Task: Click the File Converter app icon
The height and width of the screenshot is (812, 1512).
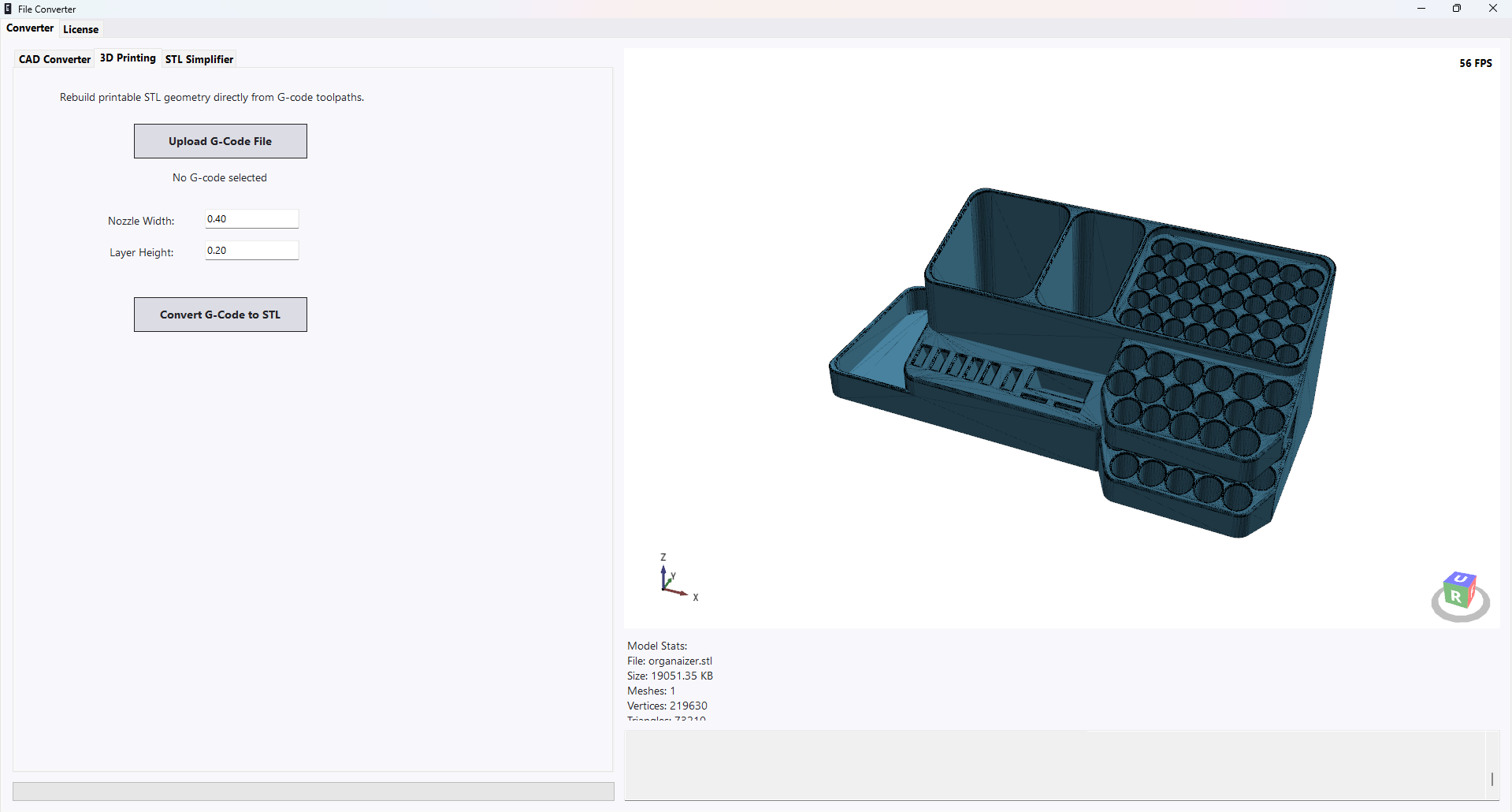Action: 8,9
